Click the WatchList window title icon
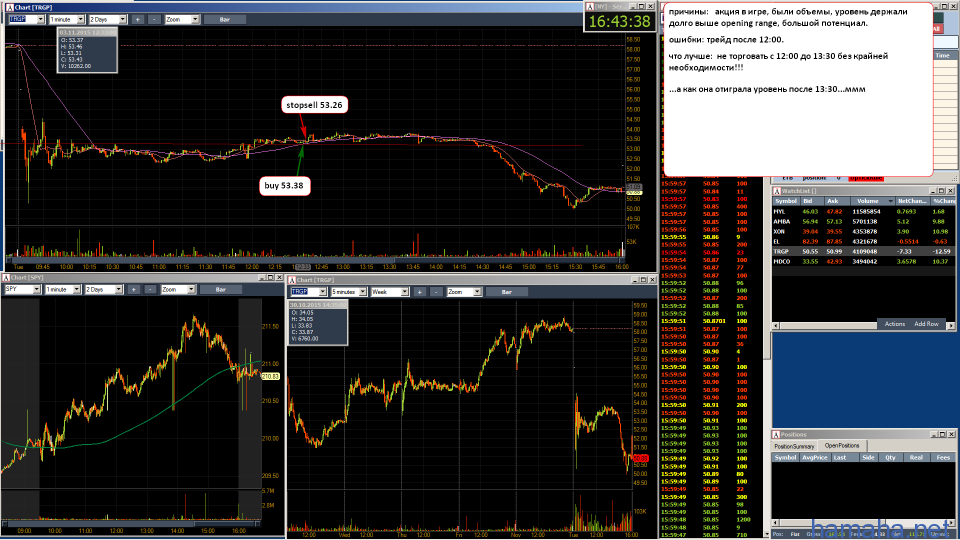Image resolution: width=960 pixels, height=540 pixels. 776,191
